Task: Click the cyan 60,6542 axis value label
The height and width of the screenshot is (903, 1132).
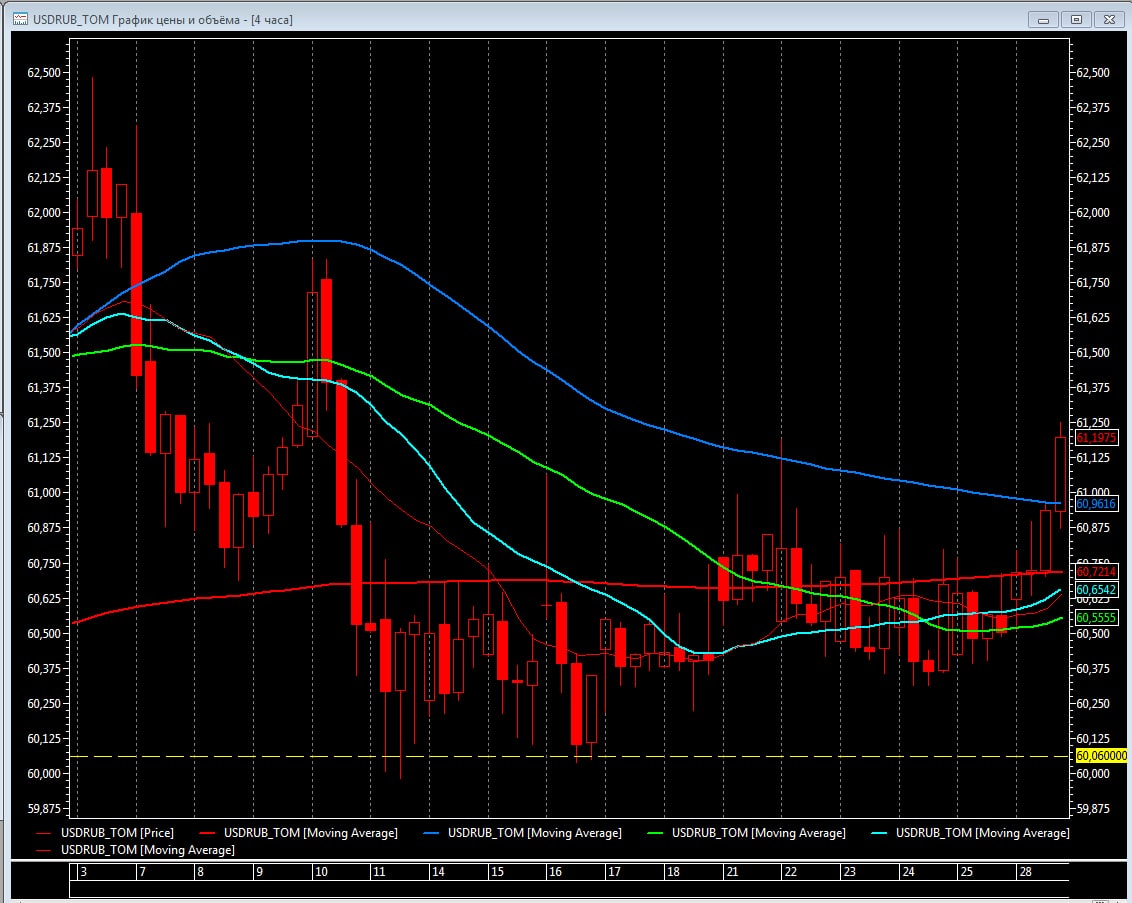Action: click(1095, 591)
